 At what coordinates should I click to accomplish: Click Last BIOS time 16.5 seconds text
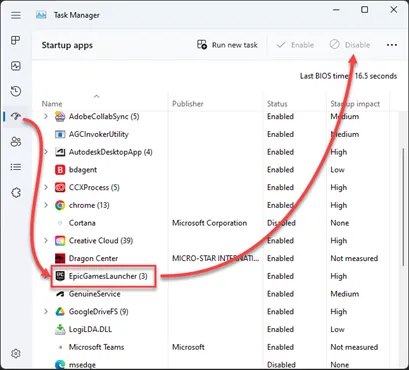pos(348,76)
